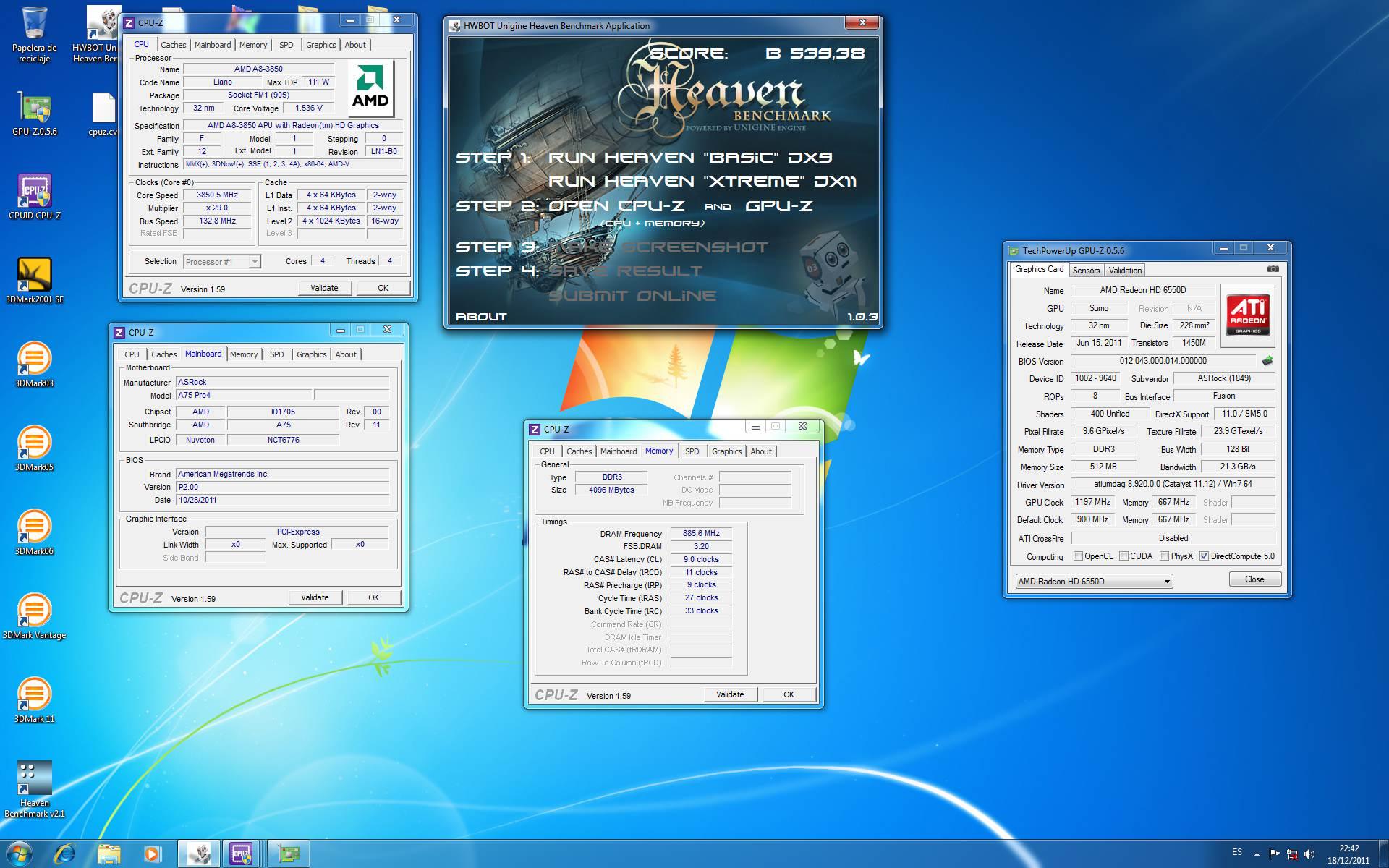Click the DRAM Frequency 885.6 MHz value
Viewport: 1389px width, 868px height.
701,533
